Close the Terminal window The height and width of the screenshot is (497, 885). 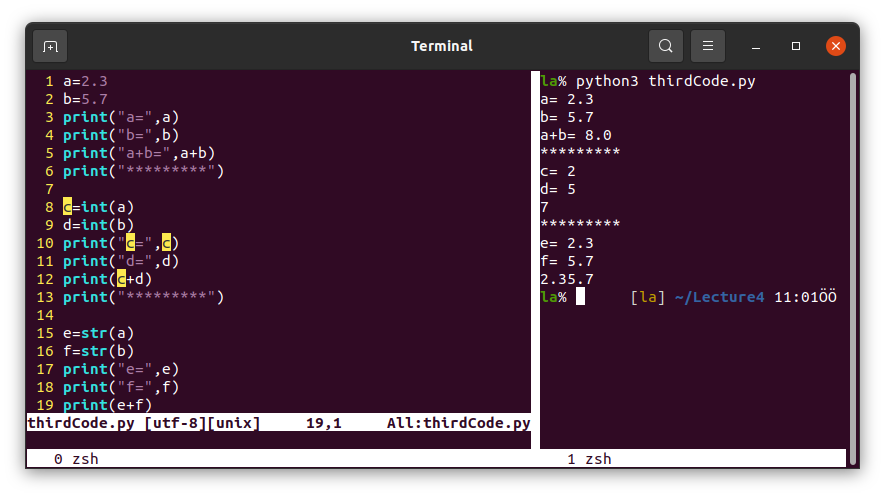coord(836,46)
